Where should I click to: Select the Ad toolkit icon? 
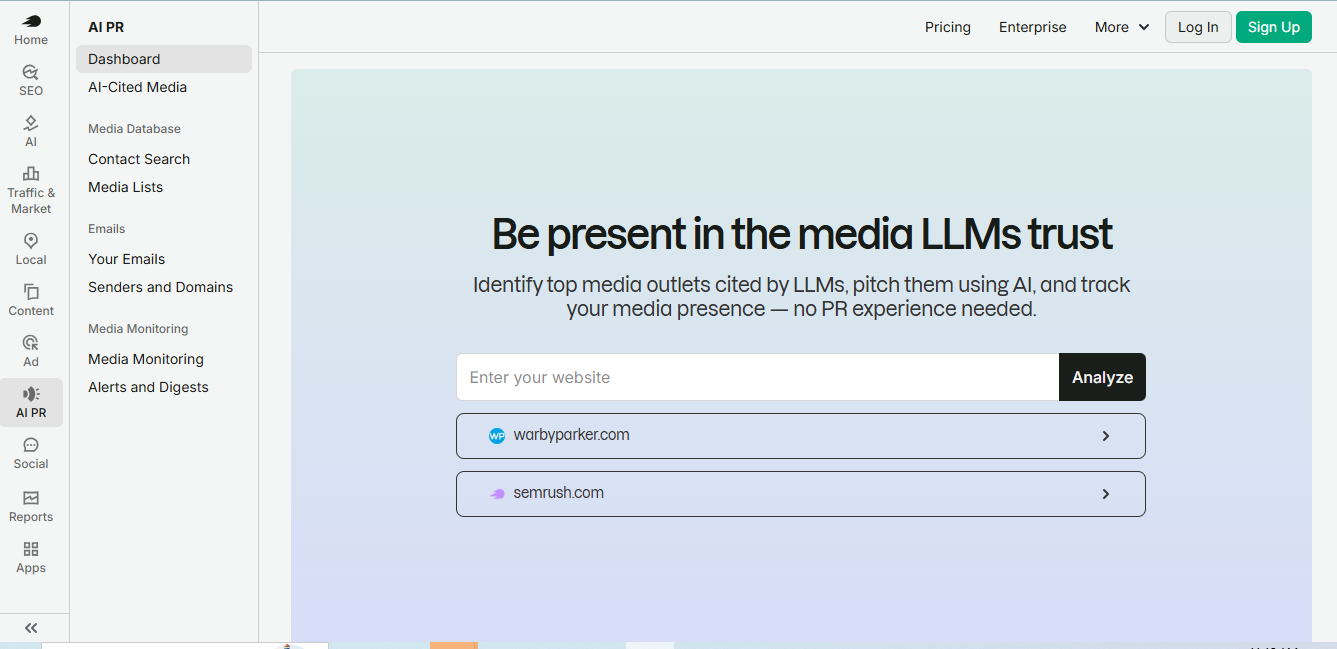(x=31, y=343)
